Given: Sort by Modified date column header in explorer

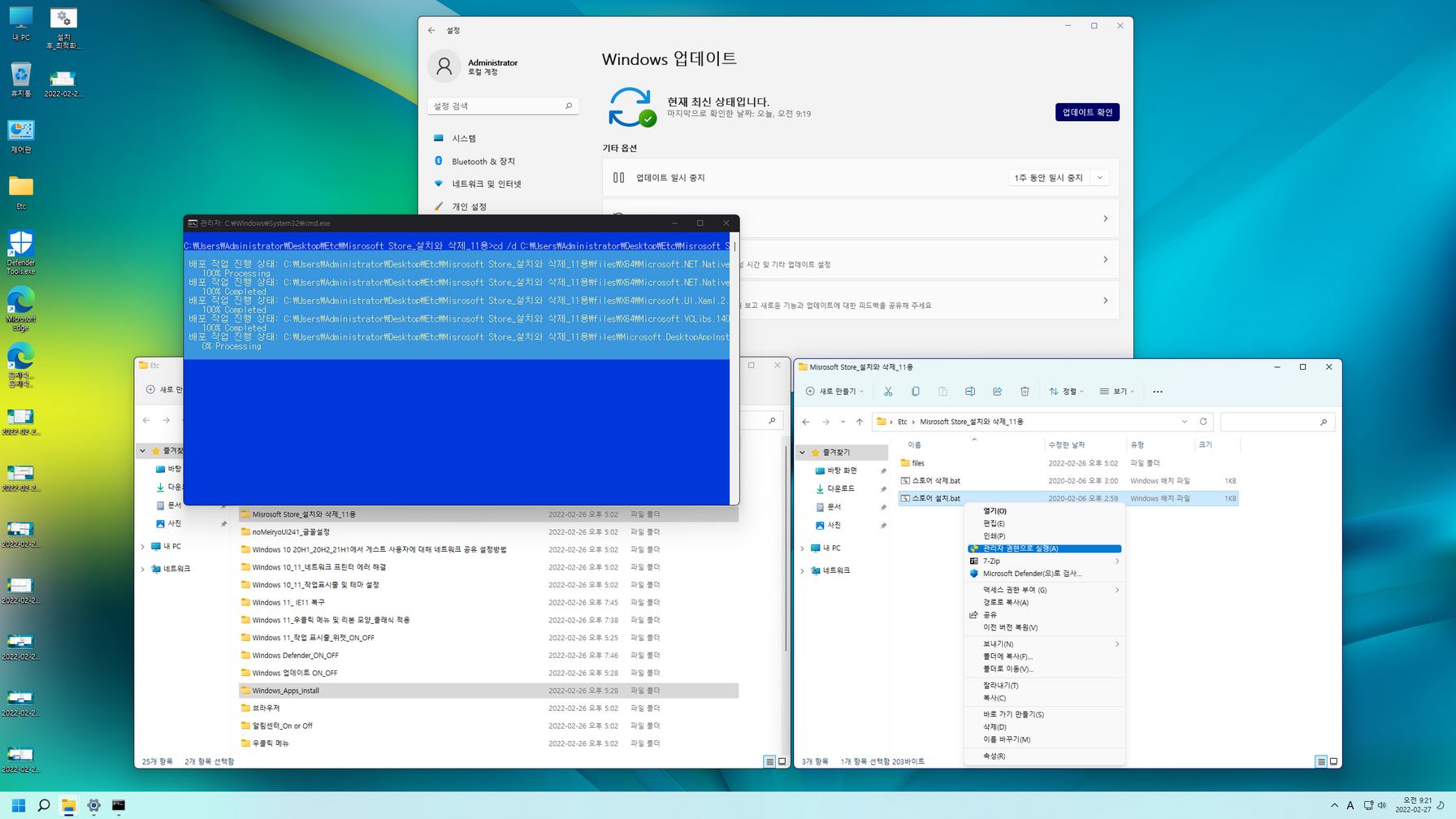Looking at the screenshot, I should pyautogui.click(x=1085, y=444).
